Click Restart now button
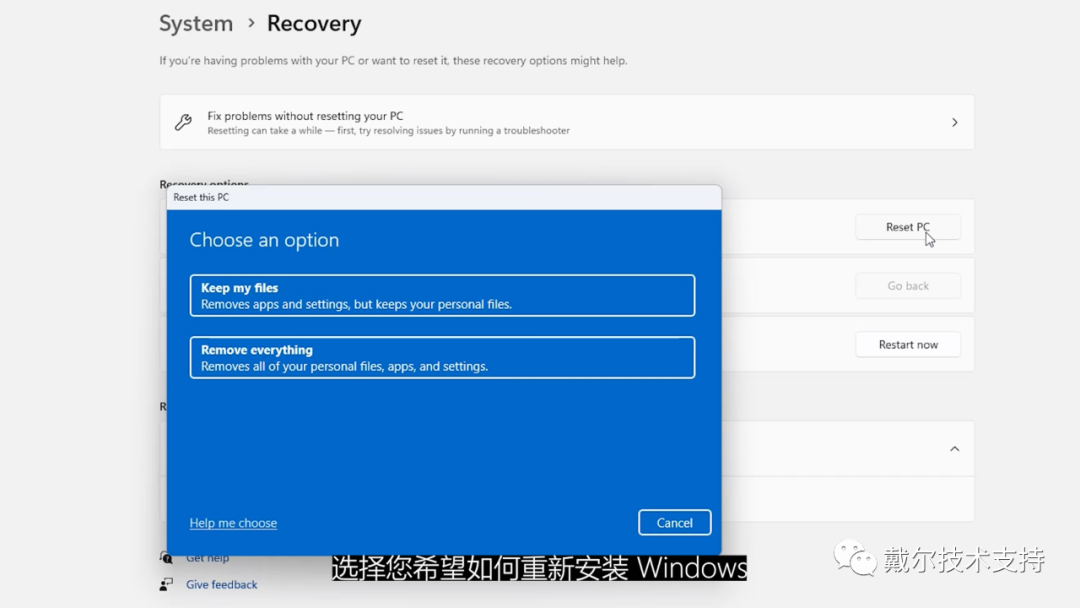The width and height of the screenshot is (1080, 608). [x=908, y=344]
